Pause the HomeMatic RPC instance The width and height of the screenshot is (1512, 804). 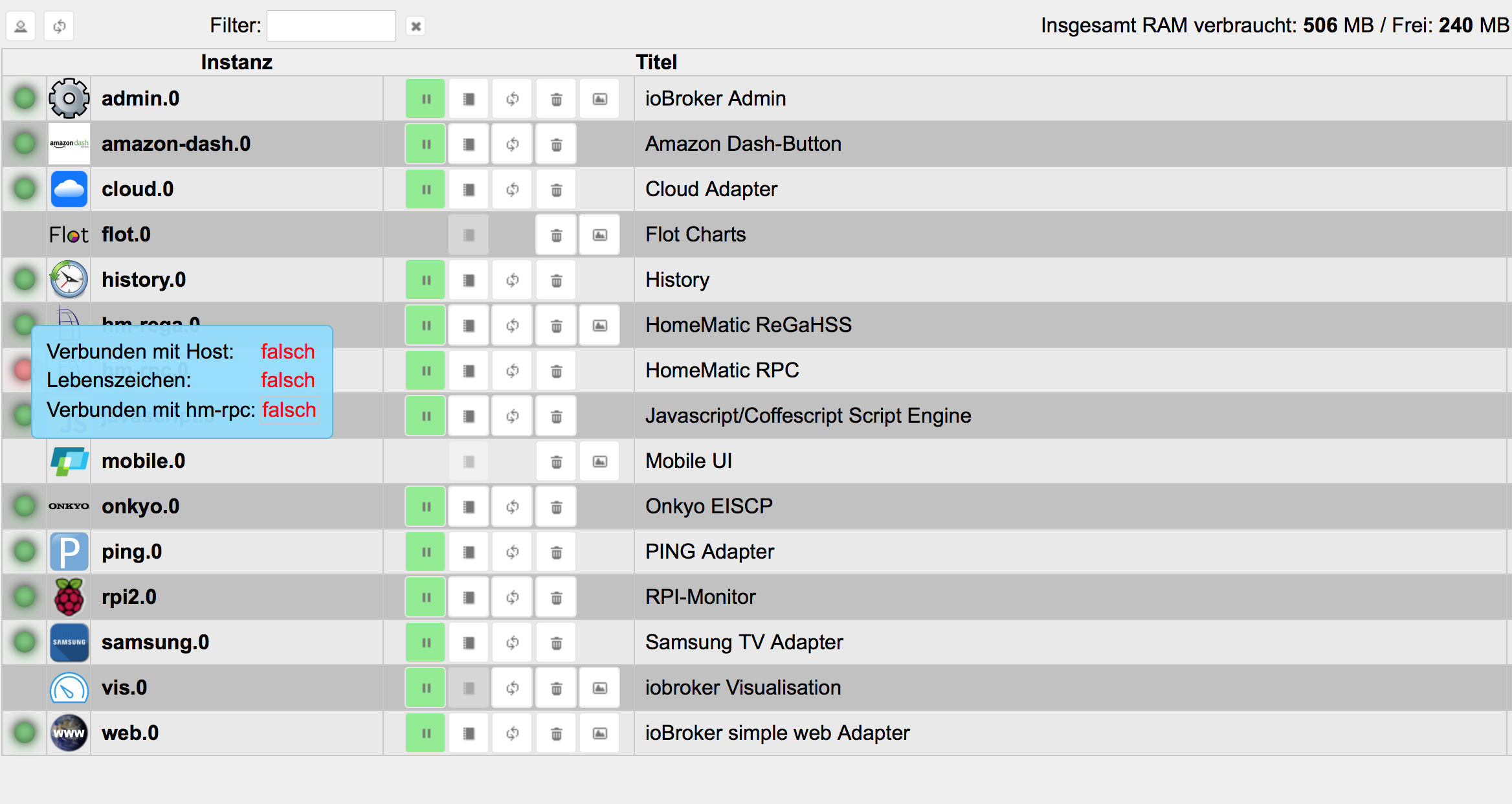[425, 371]
